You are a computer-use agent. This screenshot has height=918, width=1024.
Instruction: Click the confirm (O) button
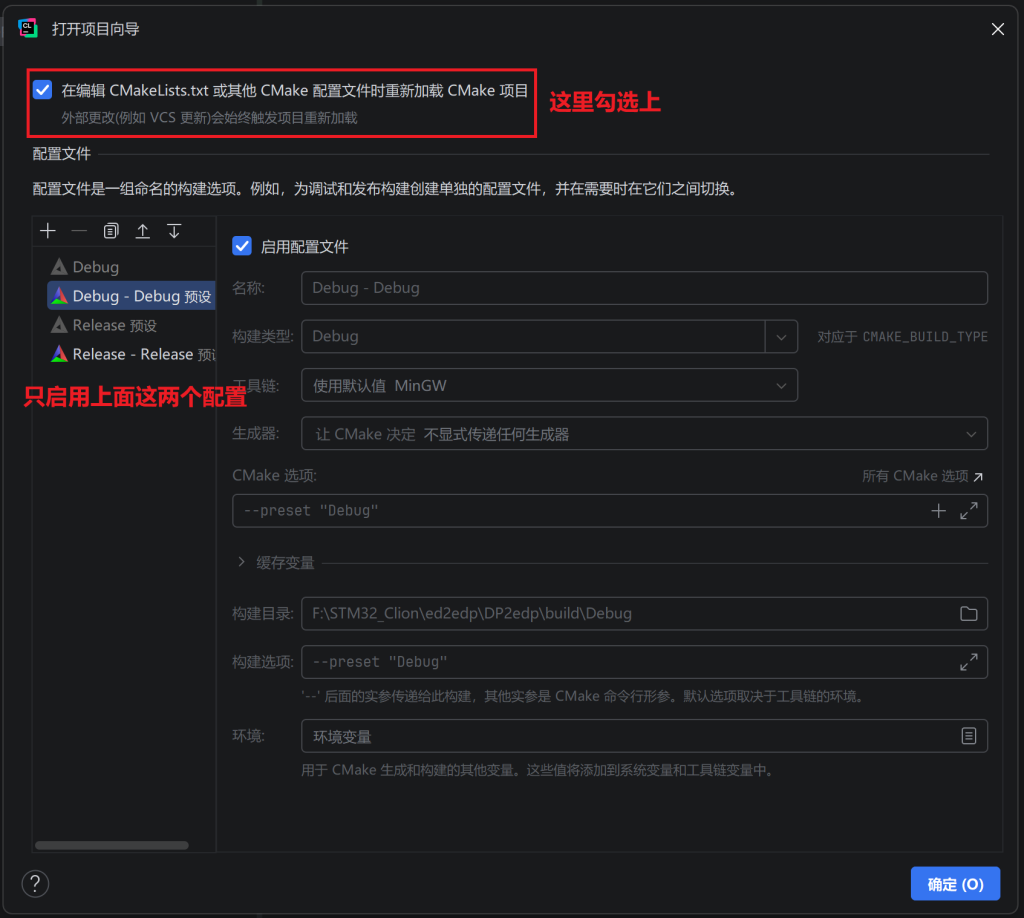(955, 884)
